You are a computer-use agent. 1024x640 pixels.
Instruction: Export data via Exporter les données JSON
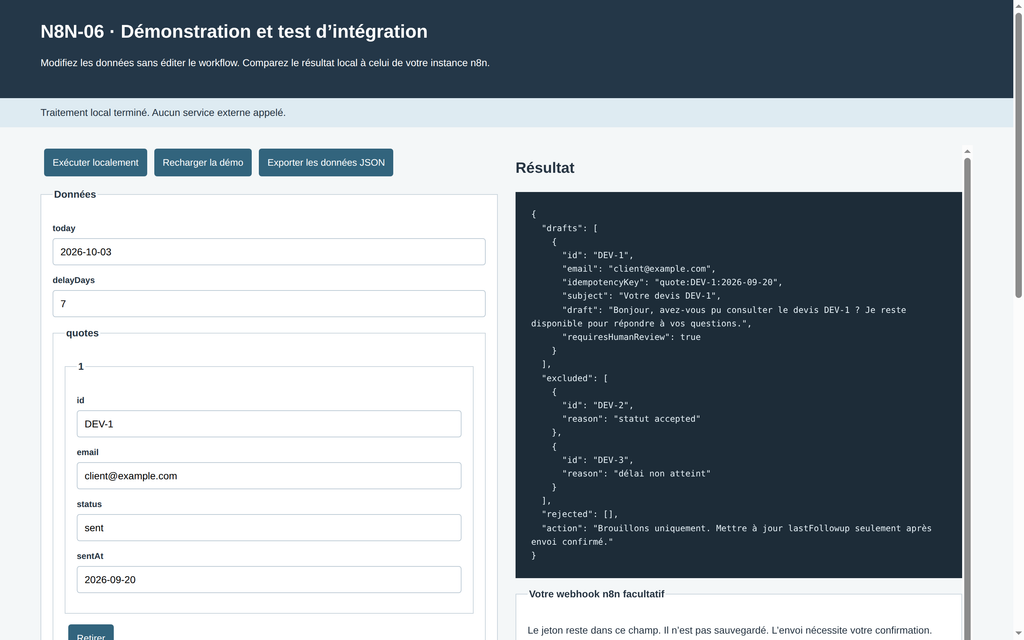click(x=326, y=163)
